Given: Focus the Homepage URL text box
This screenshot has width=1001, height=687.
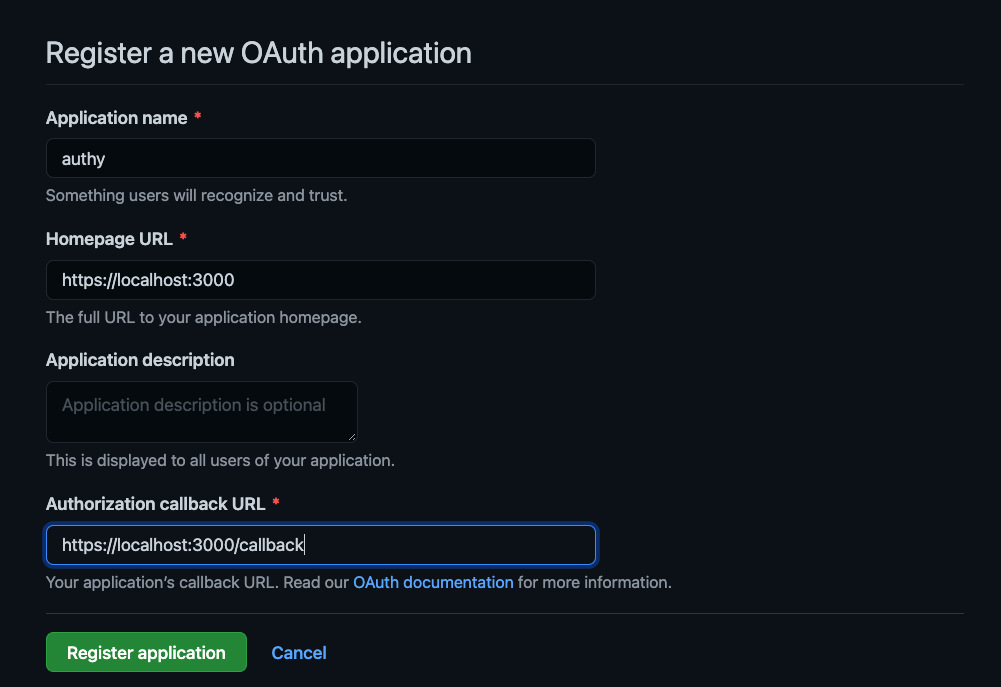Looking at the screenshot, I should (320, 280).
